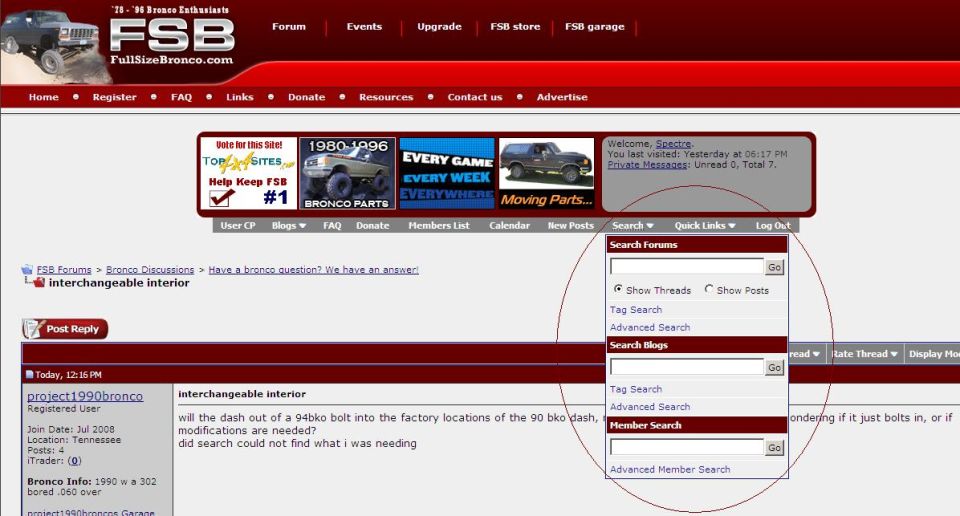
Task: Expand the Quick Links dropdown
Action: click(705, 225)
